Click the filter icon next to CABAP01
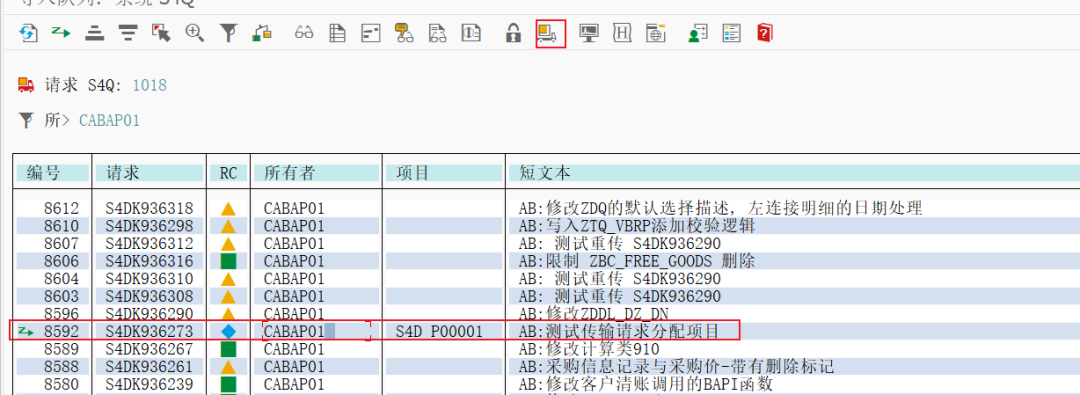Image resolution: width=1080 pixels, height=395 pixels. point(26,121)
